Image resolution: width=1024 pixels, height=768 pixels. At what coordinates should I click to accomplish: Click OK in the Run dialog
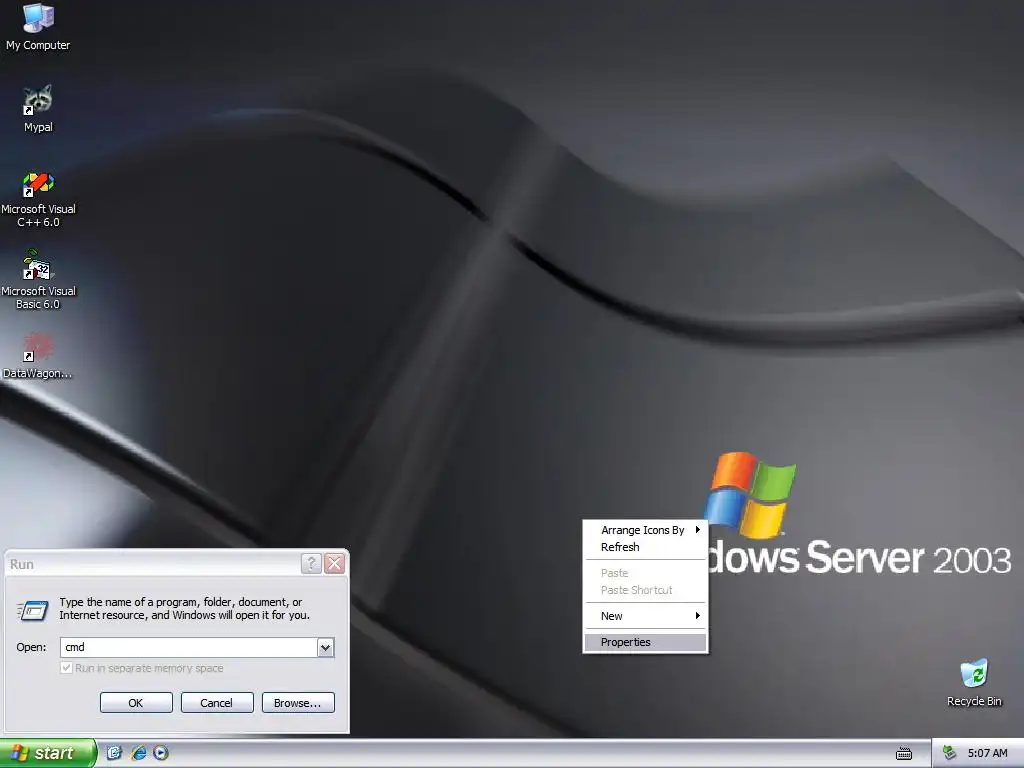(x=136, y=703)
